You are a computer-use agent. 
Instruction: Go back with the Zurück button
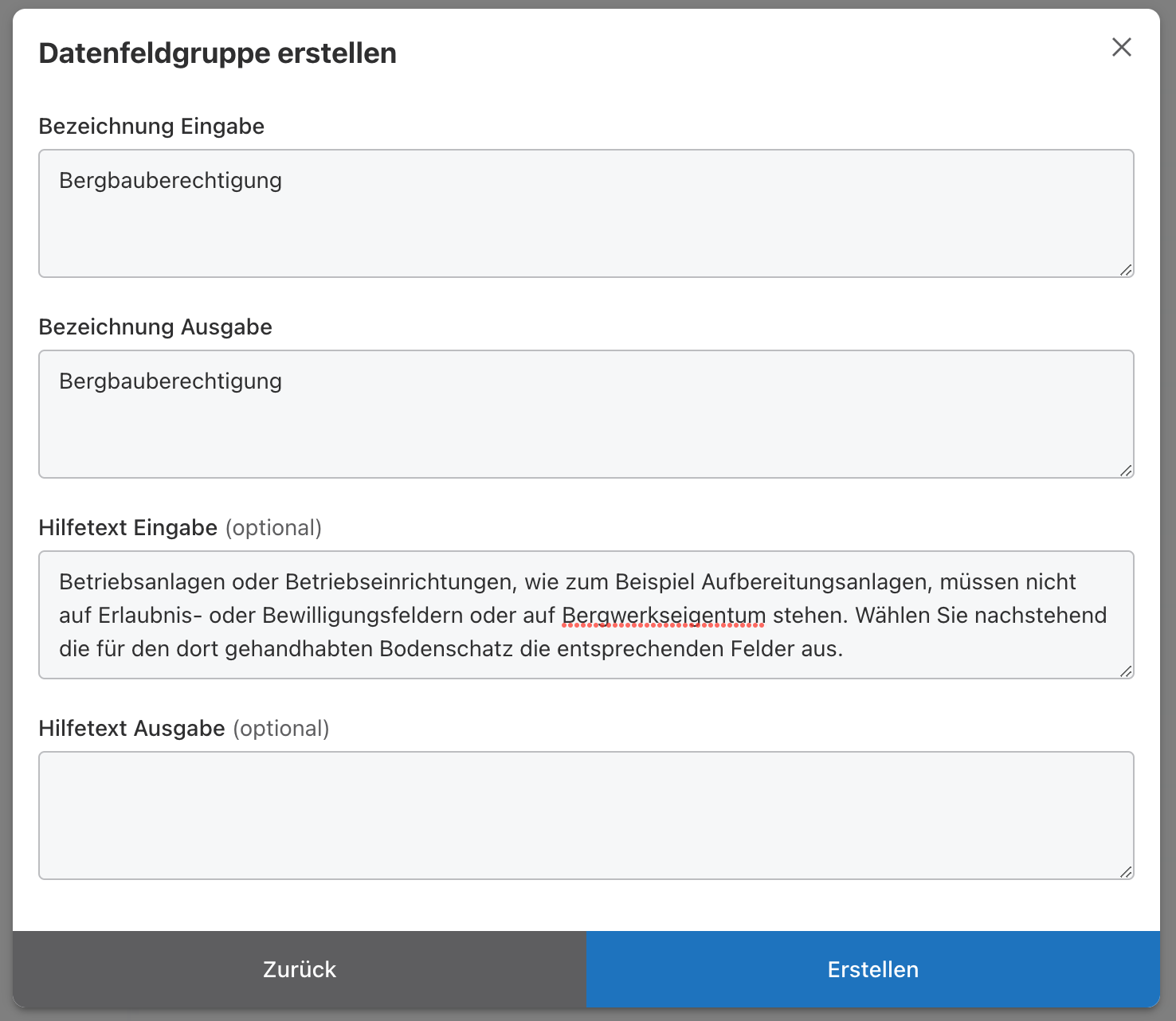[300, 969]
